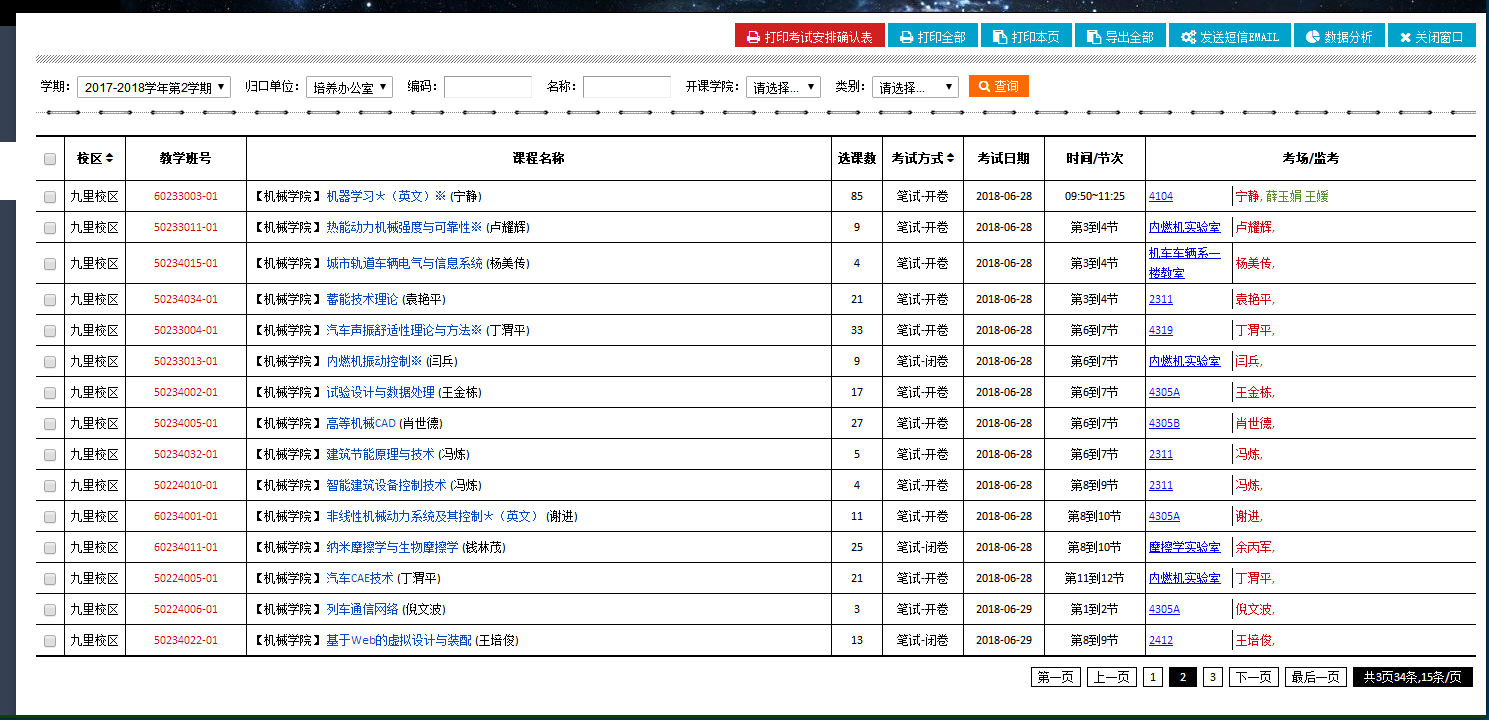Expand the 归口单位 dropdown
The width and height of the screenshot is (1489, 720).
pos(349,88)
